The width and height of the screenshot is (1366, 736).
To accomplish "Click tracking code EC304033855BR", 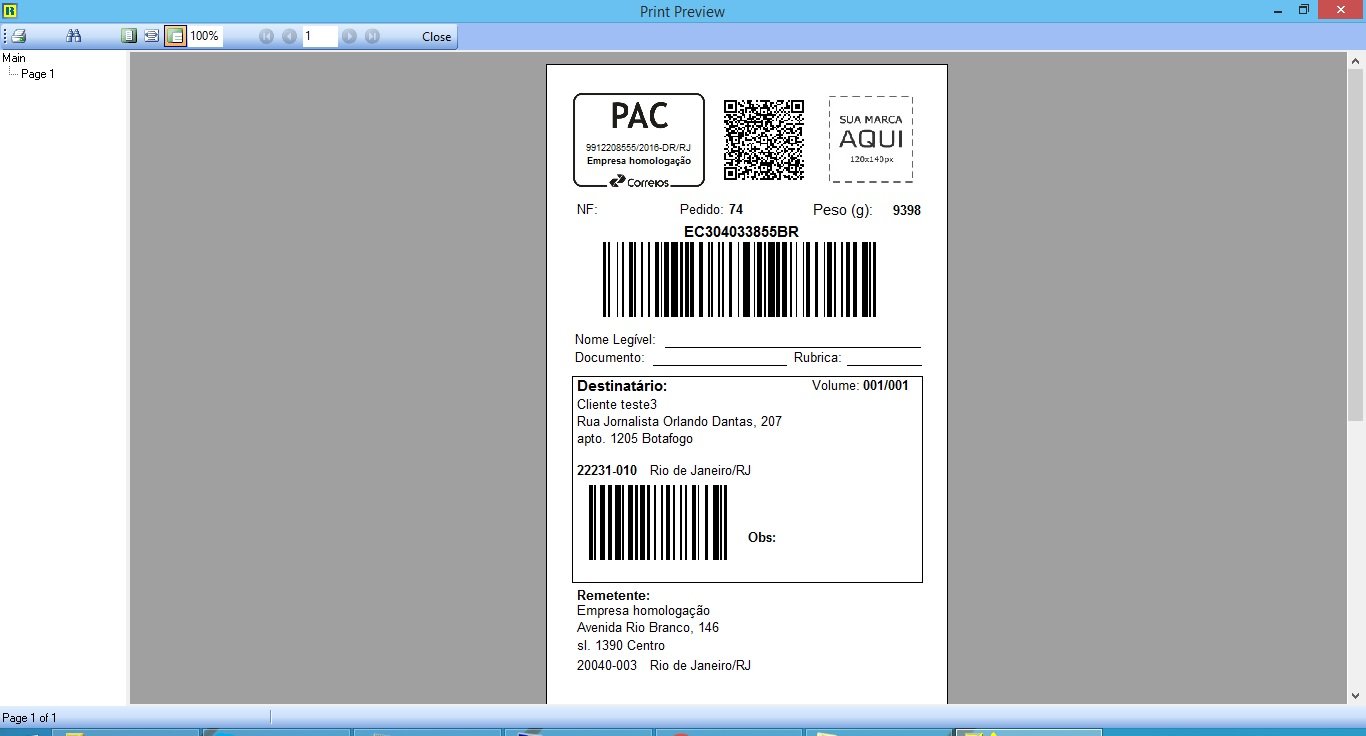I will (x=741, y=232).
